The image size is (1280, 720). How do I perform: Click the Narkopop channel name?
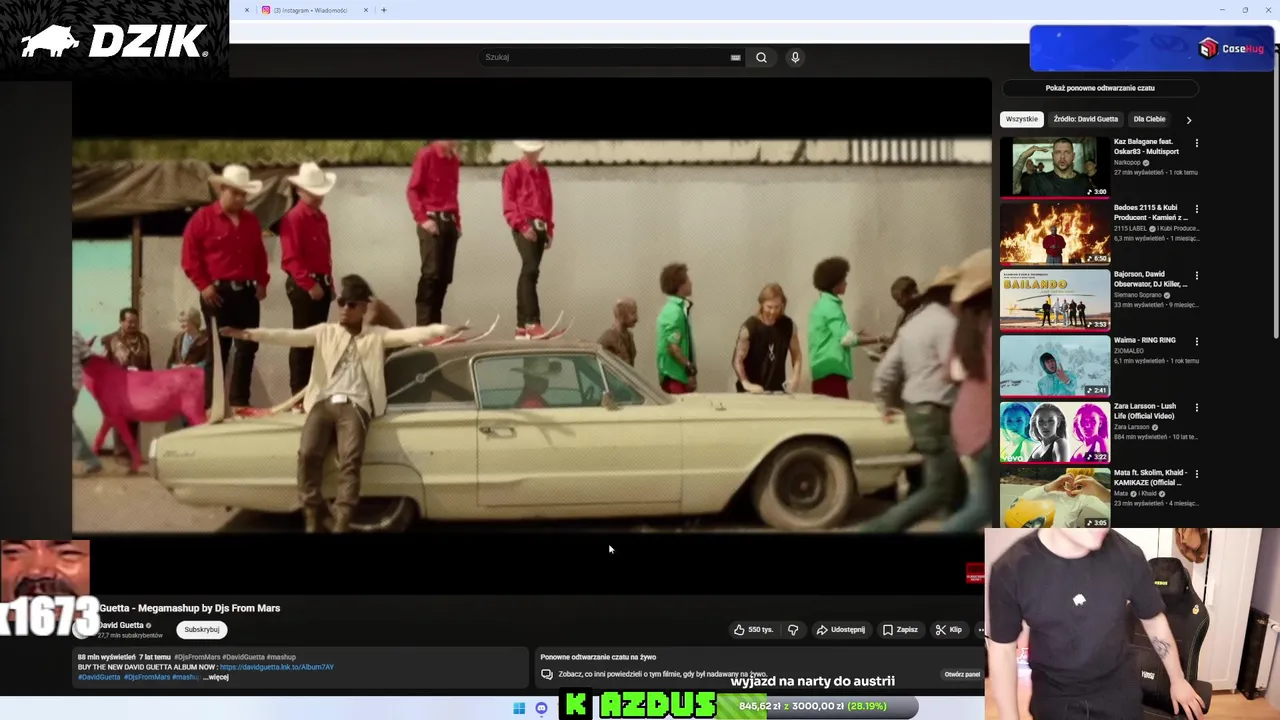[1128, 162]
